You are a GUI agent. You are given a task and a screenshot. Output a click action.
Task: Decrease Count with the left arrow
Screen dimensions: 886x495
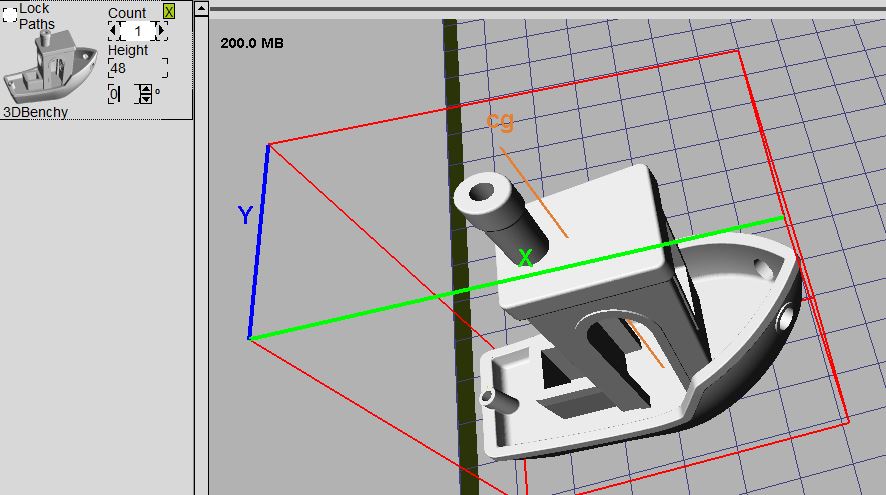pos(114,31)
